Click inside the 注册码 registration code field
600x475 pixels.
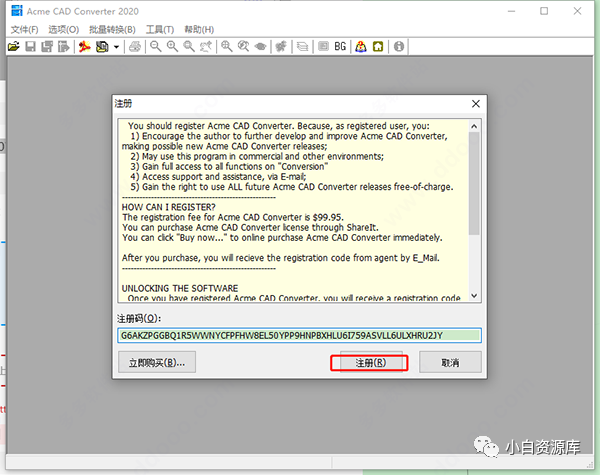[299, 335]
